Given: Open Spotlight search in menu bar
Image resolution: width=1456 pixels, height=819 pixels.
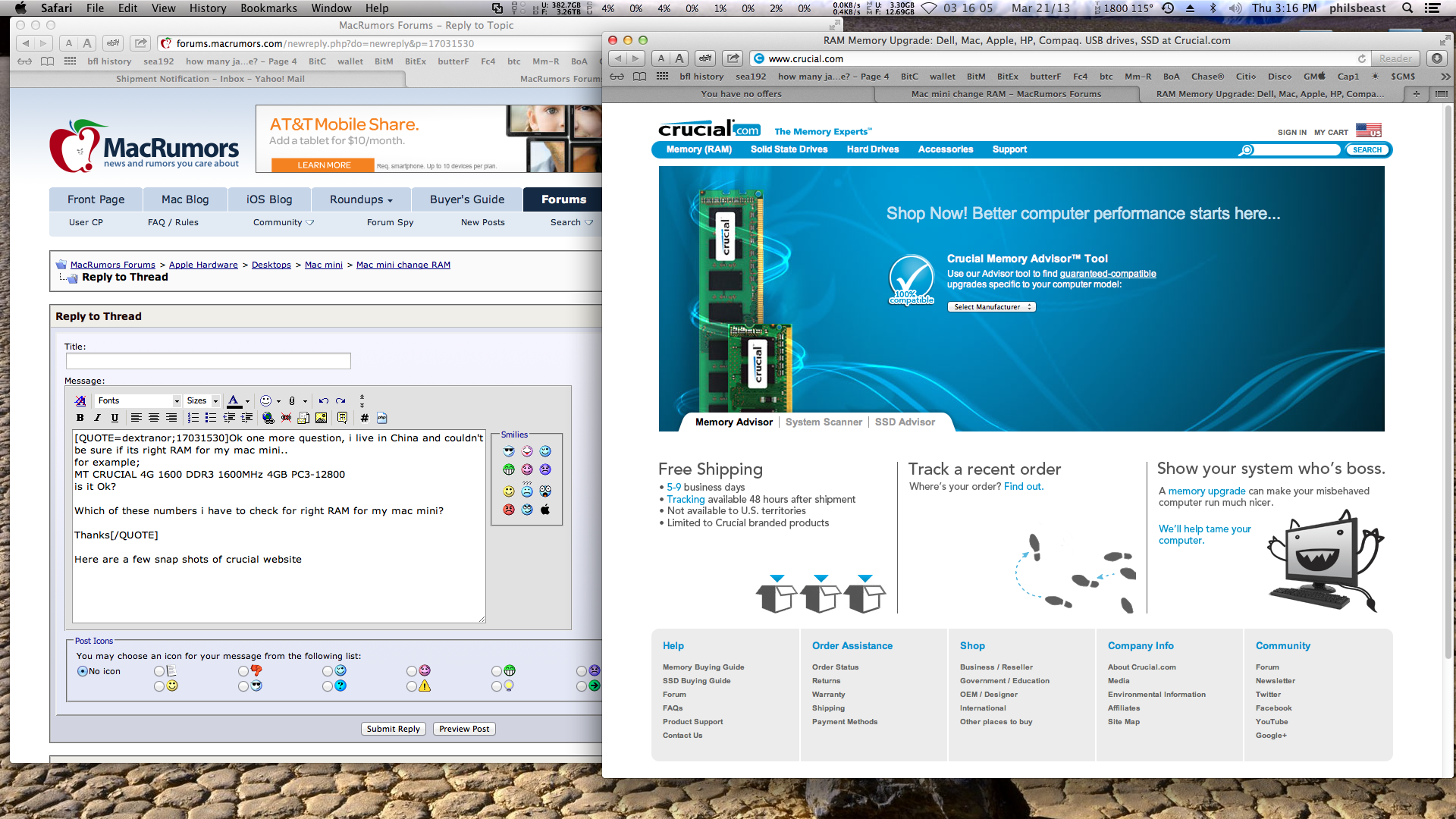Looking at the screenshot, I should (1407, 8).
